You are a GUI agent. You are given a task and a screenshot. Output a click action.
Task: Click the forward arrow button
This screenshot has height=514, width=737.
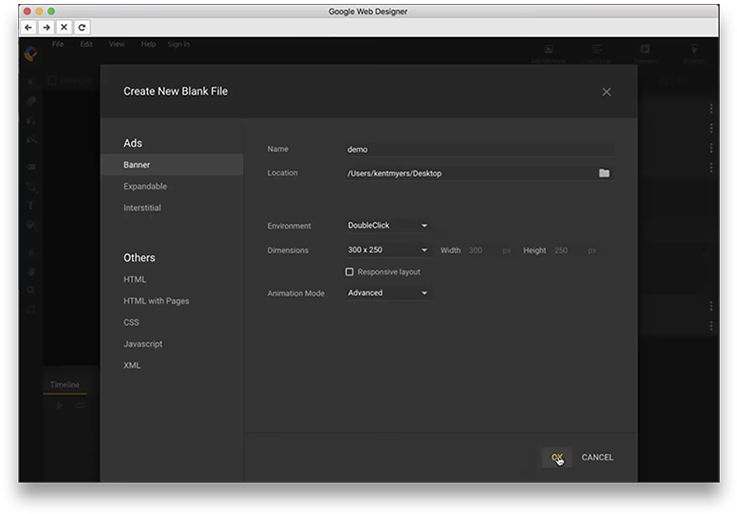(x=46, y=27)
